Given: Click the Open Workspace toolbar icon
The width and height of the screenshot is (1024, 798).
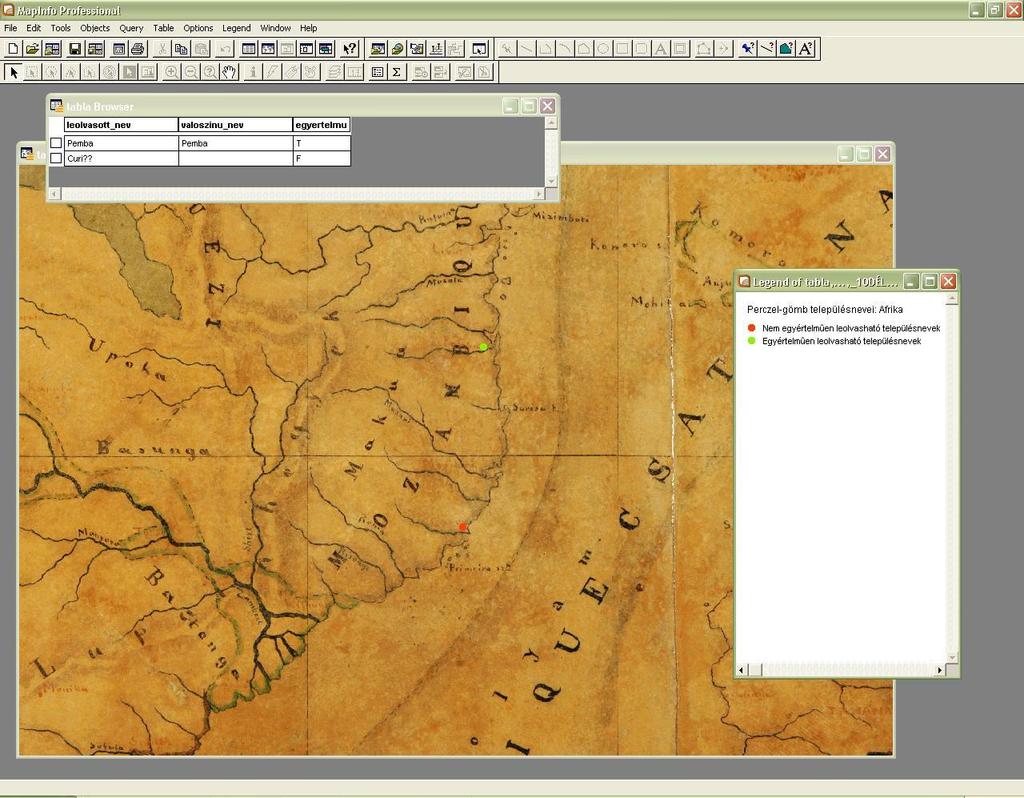Looking at the screenshot, I should (52, 49).
